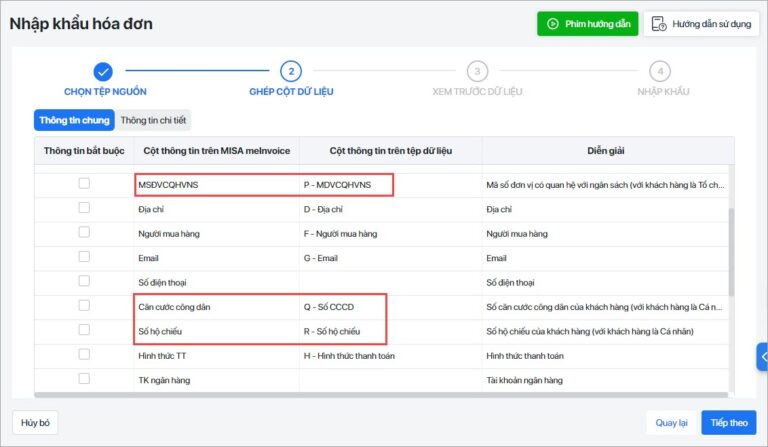This screenshot has width=768, height=447.
Task: Open dropdown showing H - Hình thức thanh toán
Action: pos(390,356)
